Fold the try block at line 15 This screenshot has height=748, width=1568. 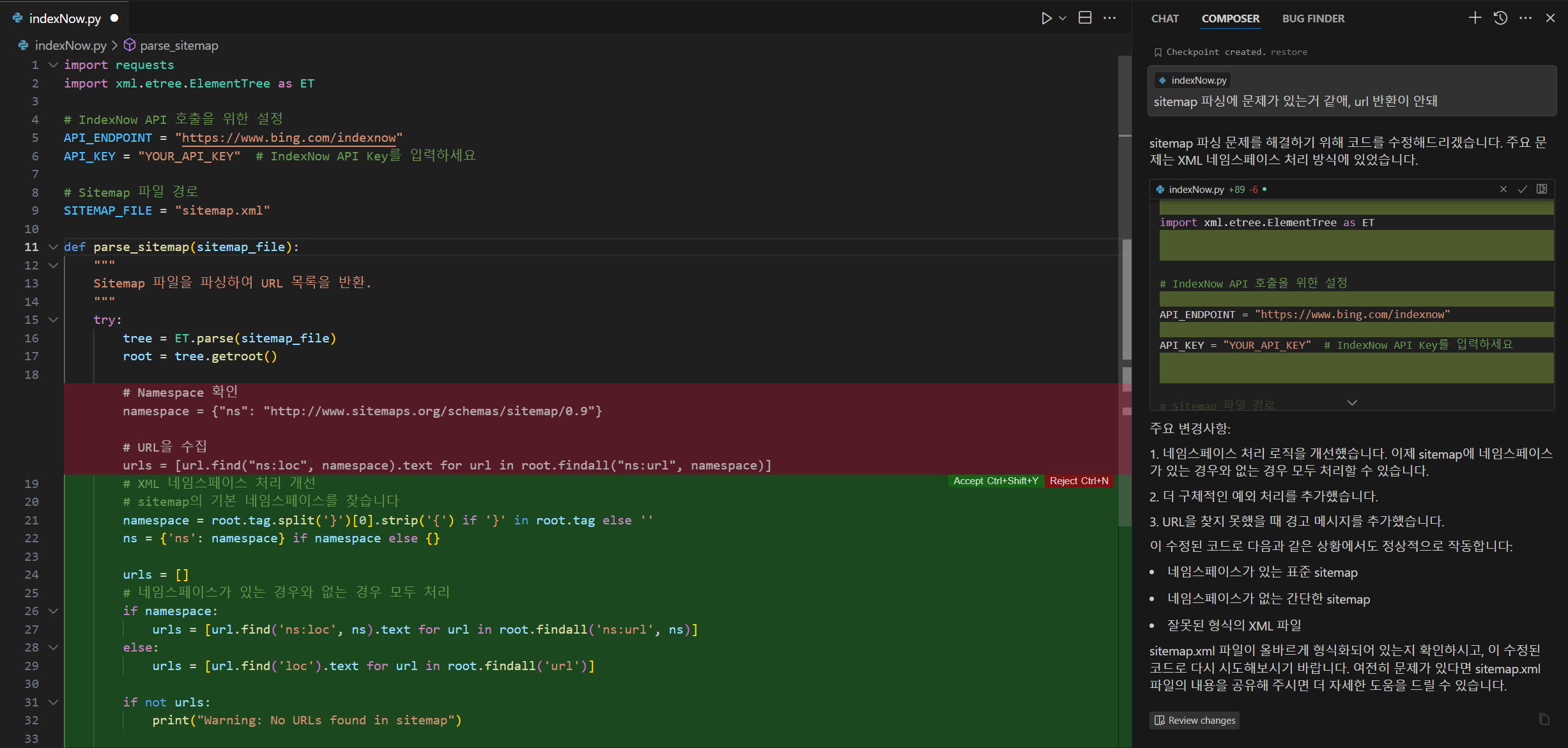pos(54,319)
